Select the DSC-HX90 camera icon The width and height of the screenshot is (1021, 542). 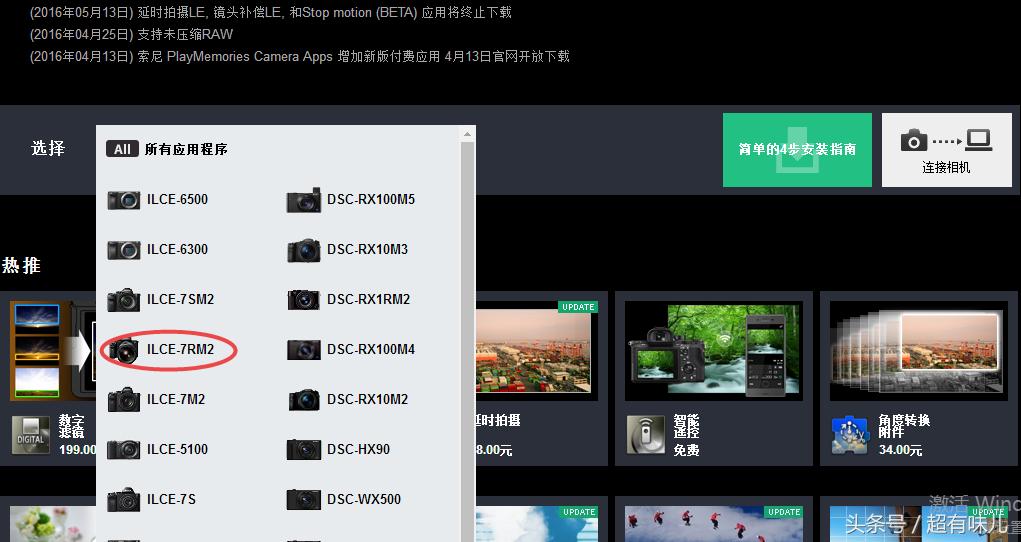(x=304, y=449)
